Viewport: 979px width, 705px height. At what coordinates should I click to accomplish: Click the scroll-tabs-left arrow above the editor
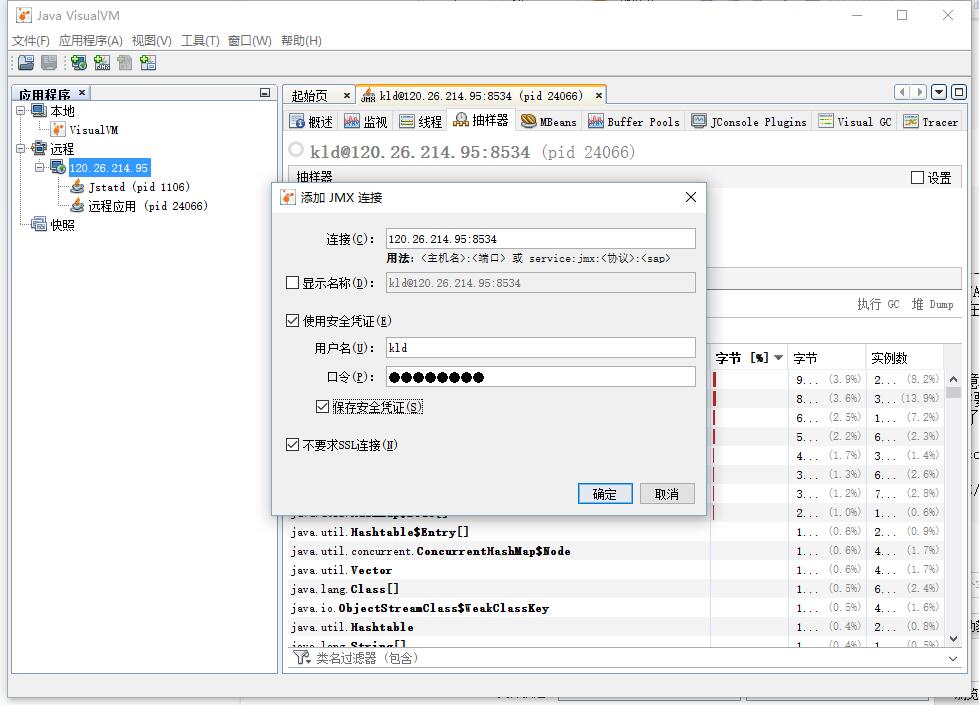(x=903, y=90)
